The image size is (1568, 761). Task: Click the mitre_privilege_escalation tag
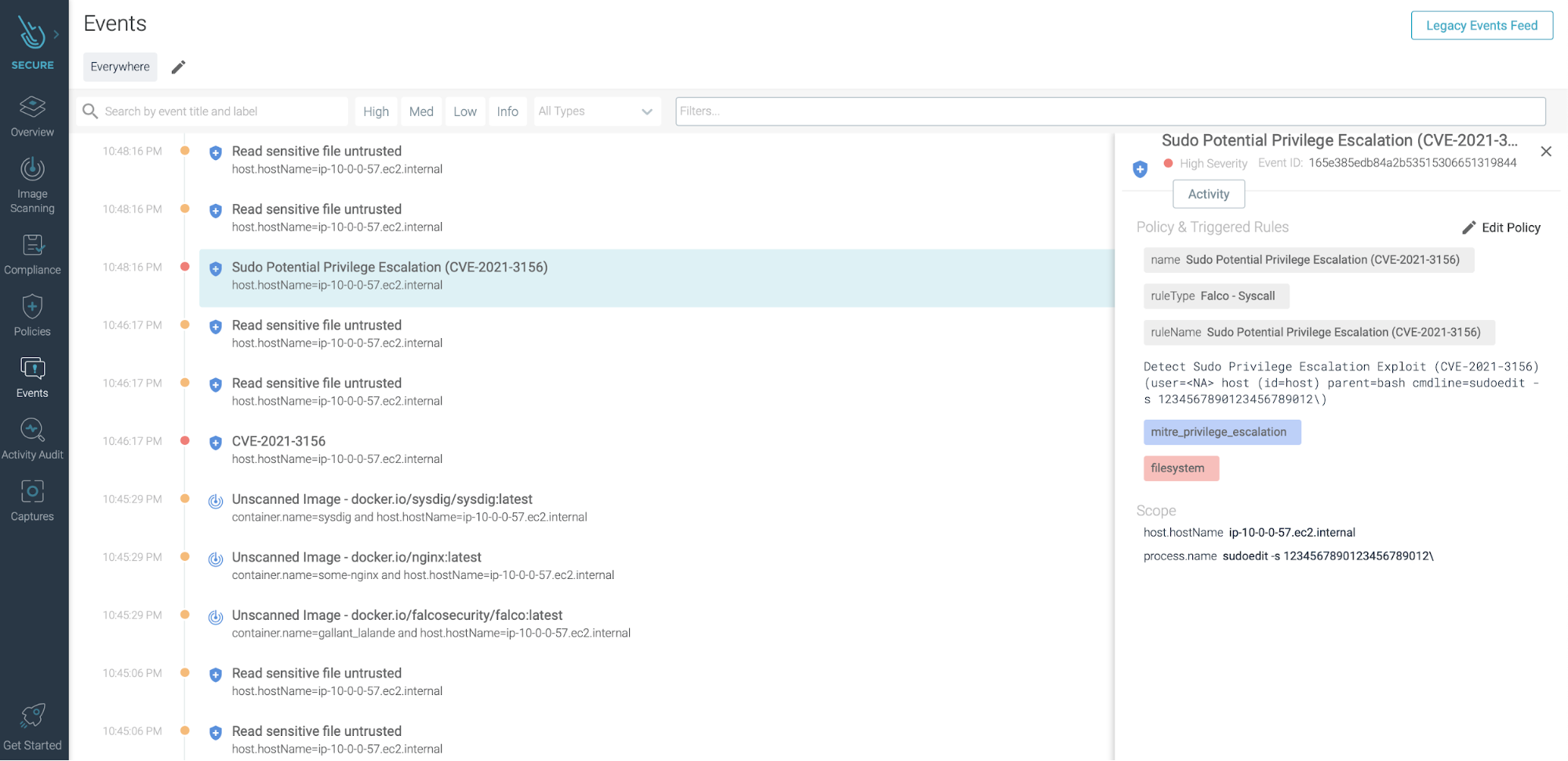pos(1221,432)
